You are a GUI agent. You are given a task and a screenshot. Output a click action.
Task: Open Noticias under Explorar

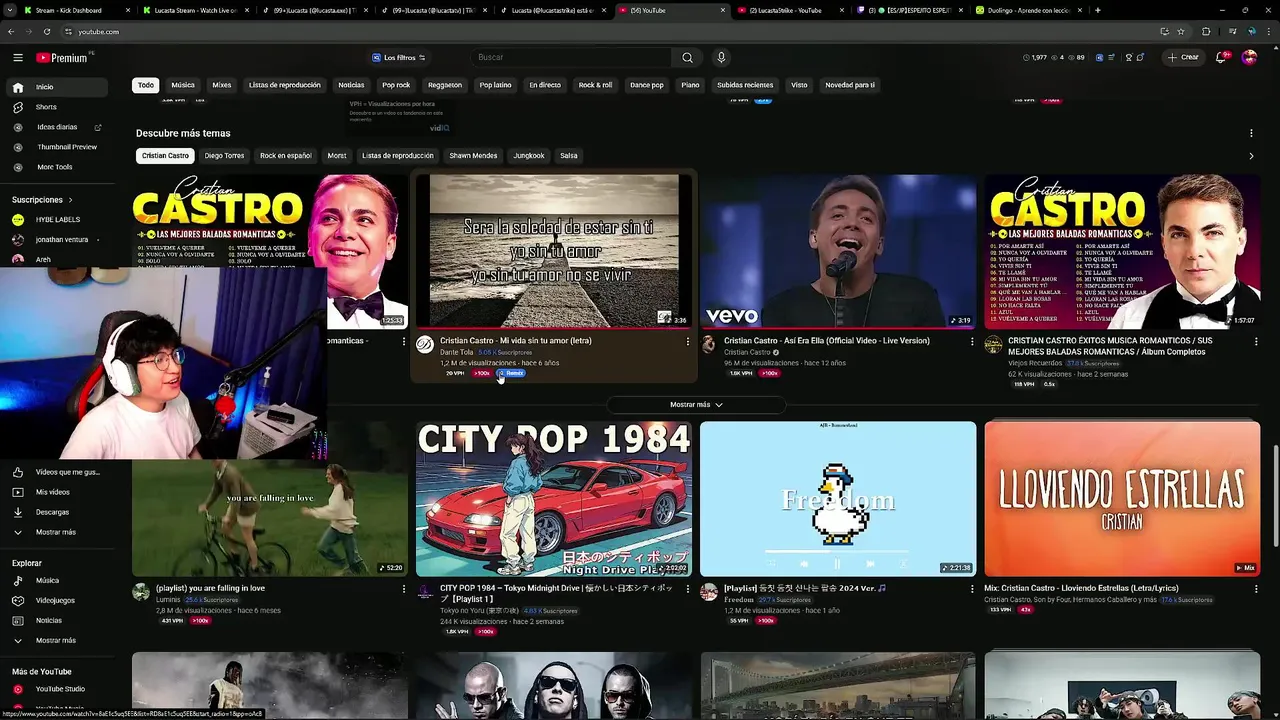48,620
